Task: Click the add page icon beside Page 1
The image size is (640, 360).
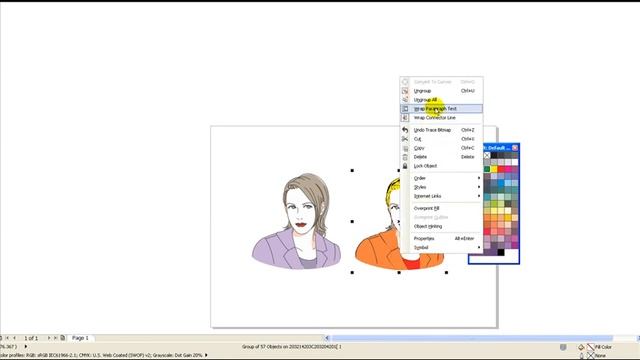Action: [x=62, y=338]
